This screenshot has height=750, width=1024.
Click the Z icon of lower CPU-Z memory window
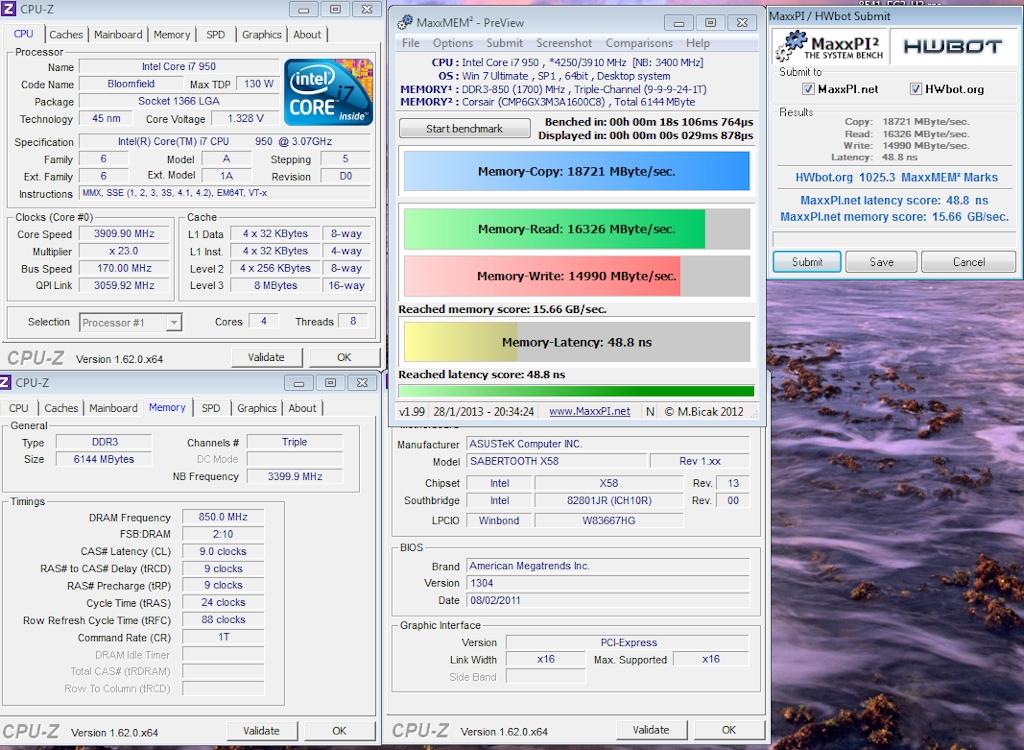coord(5,382)
